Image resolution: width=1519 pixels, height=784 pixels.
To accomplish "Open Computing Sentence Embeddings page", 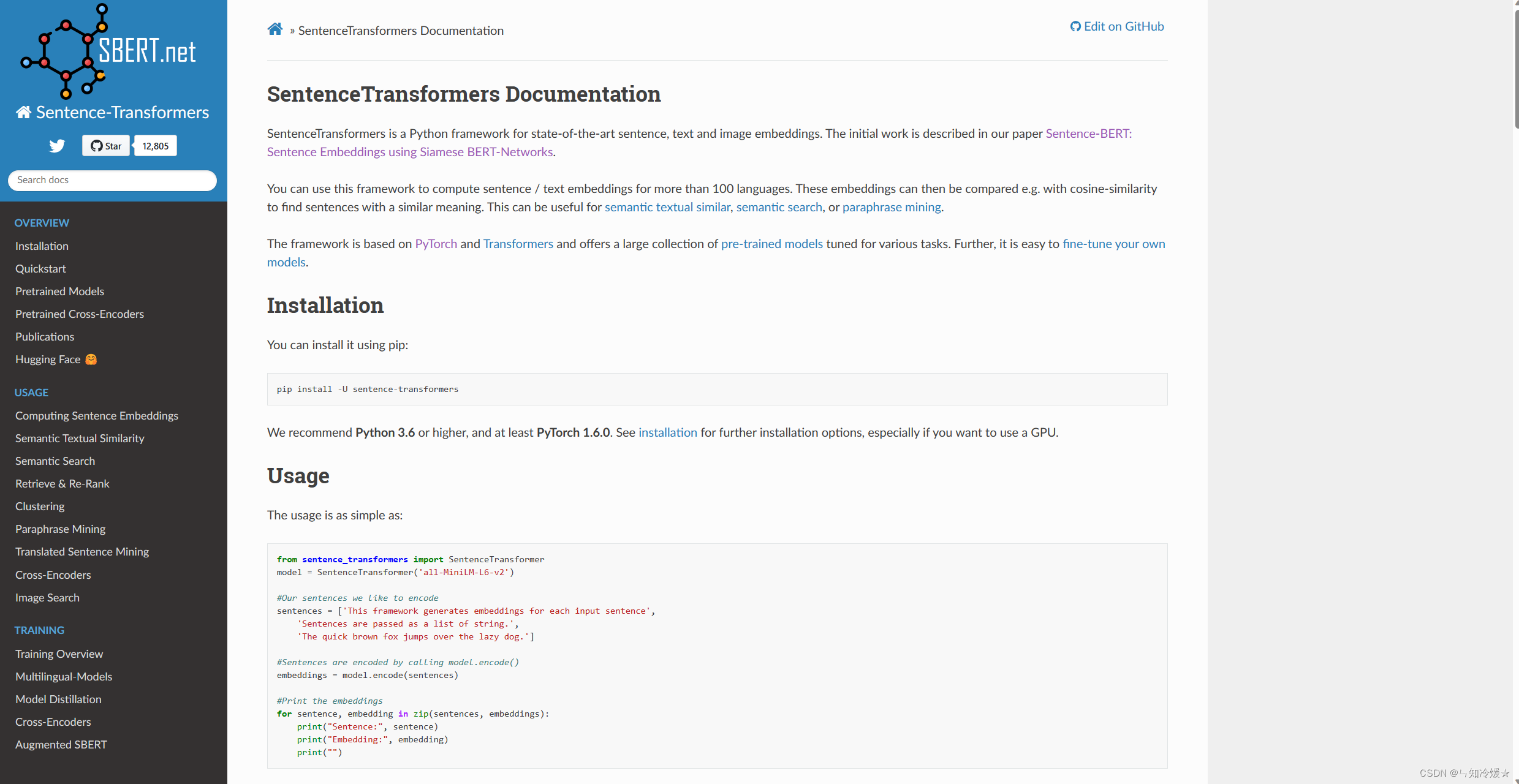I will [97, 415].
